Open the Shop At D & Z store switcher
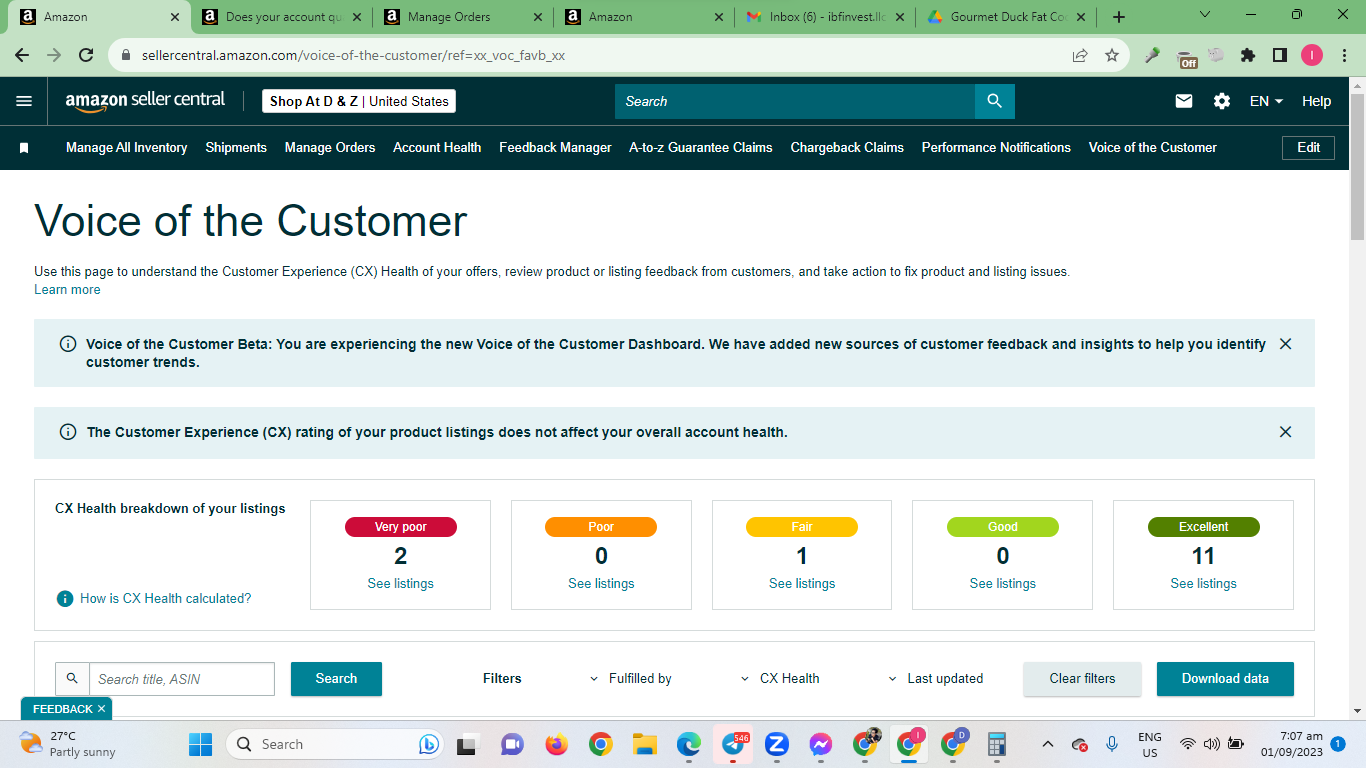The width and height of the screenshot is (1366, 768). (359, 101)
